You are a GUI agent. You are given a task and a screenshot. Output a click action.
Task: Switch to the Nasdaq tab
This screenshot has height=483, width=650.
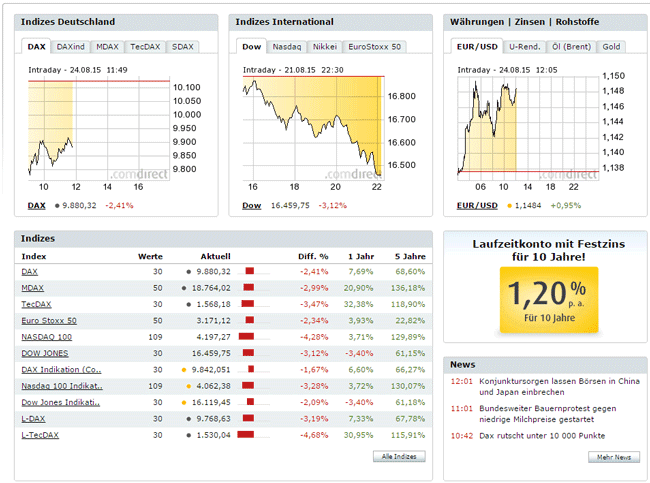[x=287, y=47]
